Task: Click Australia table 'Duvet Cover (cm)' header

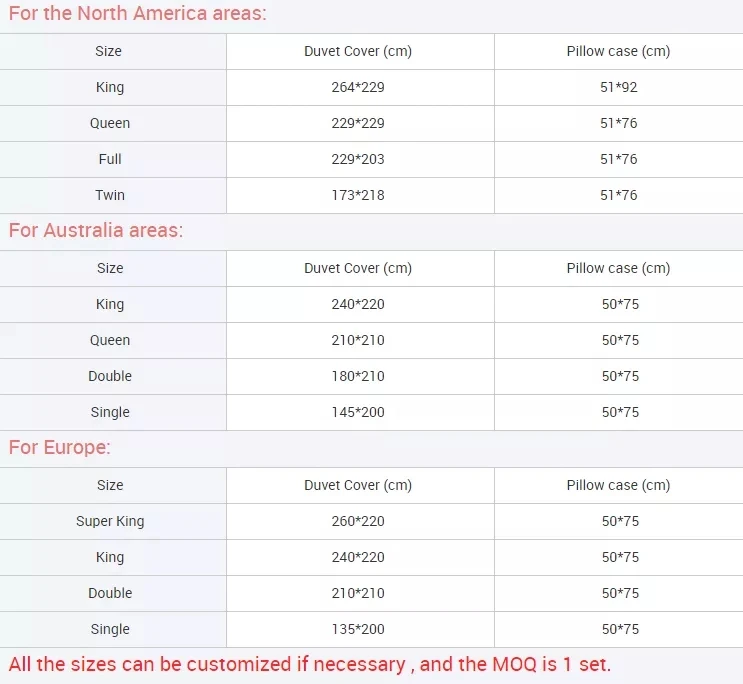Action: (x=358, y=268)
